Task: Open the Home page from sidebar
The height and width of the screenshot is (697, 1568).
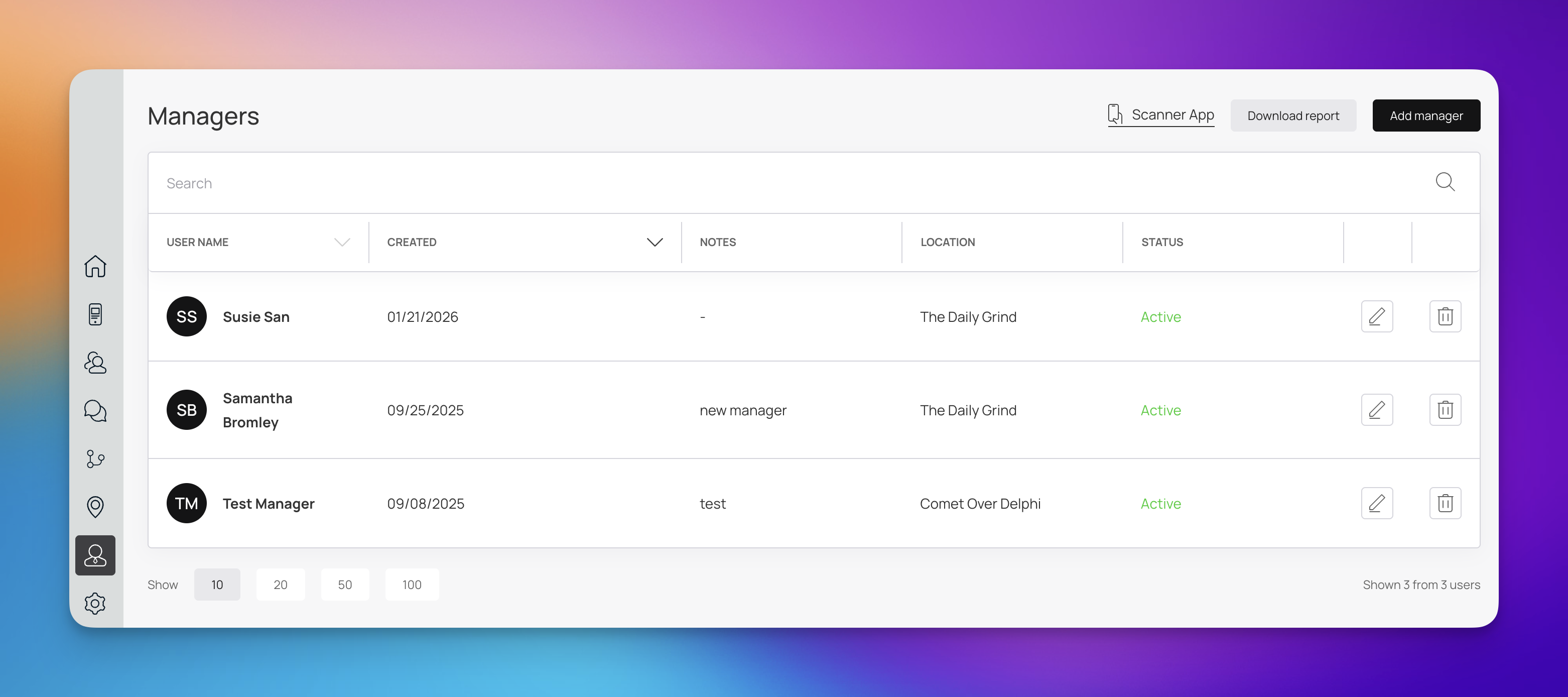Action: (x=95, y=266)
